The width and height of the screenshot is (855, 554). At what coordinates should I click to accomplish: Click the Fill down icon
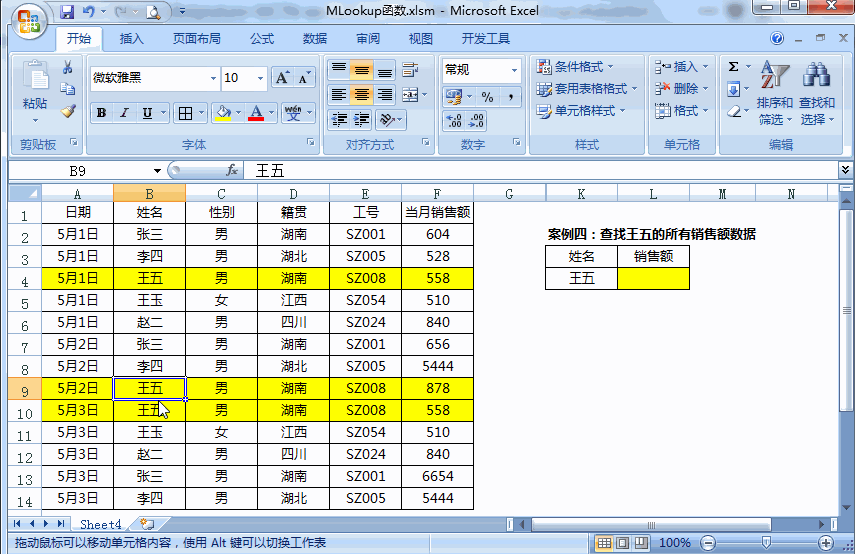pos(734,88)
